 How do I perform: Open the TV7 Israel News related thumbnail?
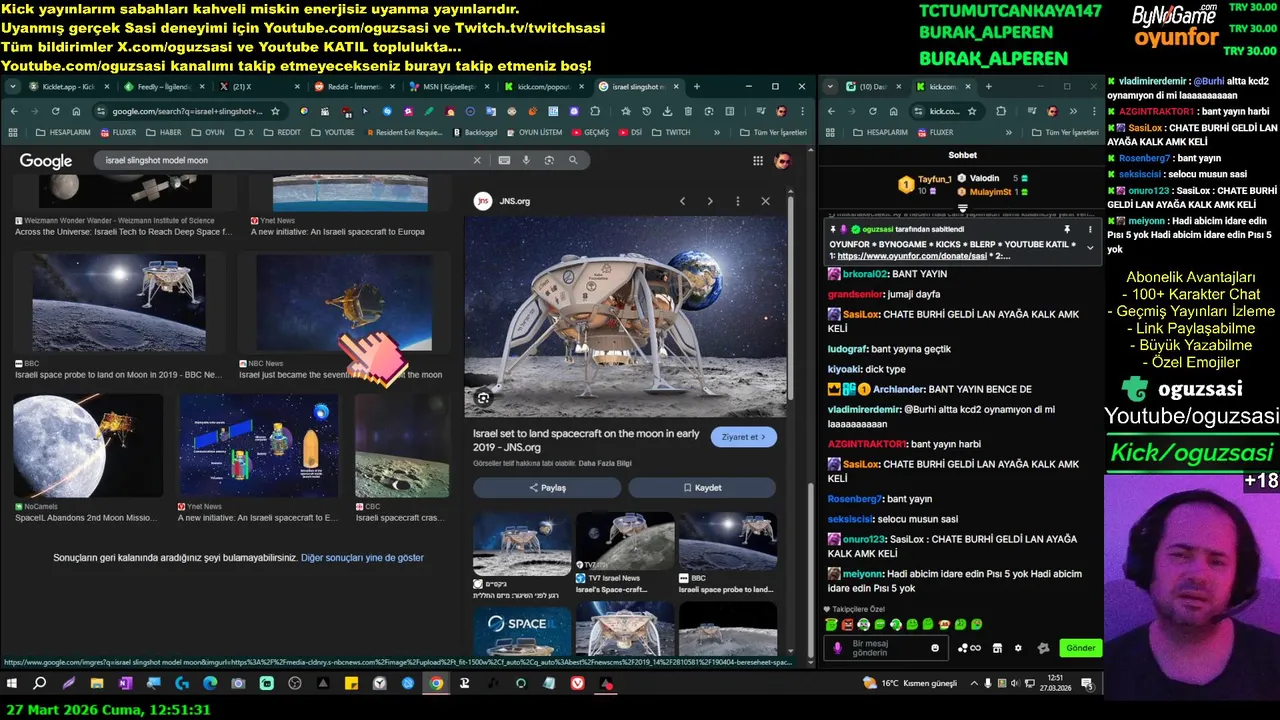(625, 541)
